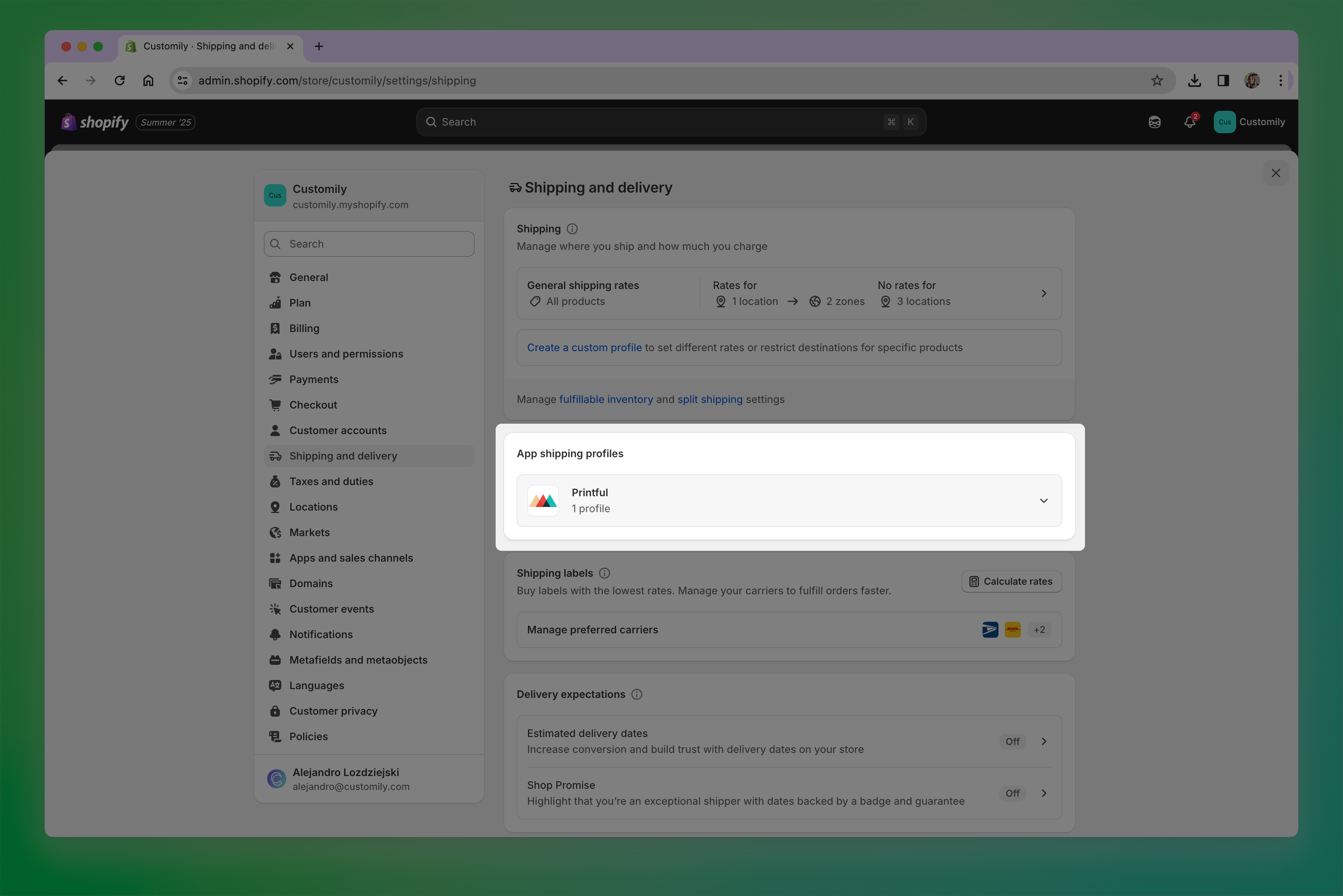The width and height of the screenshot is (1343, 896).
Task: Bookmark page with the star icon
Action: click(1157, 81)
